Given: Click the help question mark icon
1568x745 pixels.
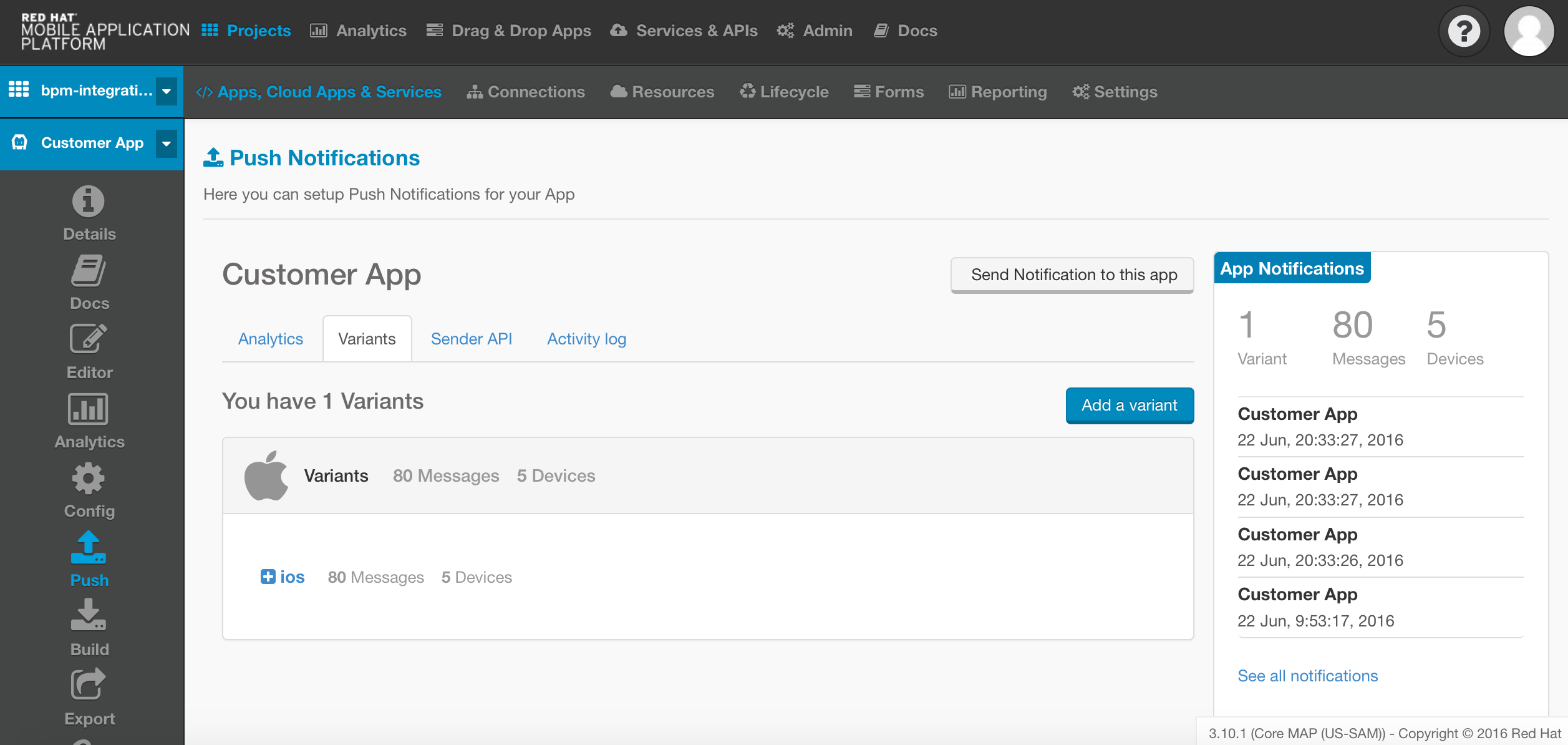Looking at the screenshot, I should 1464,31.
